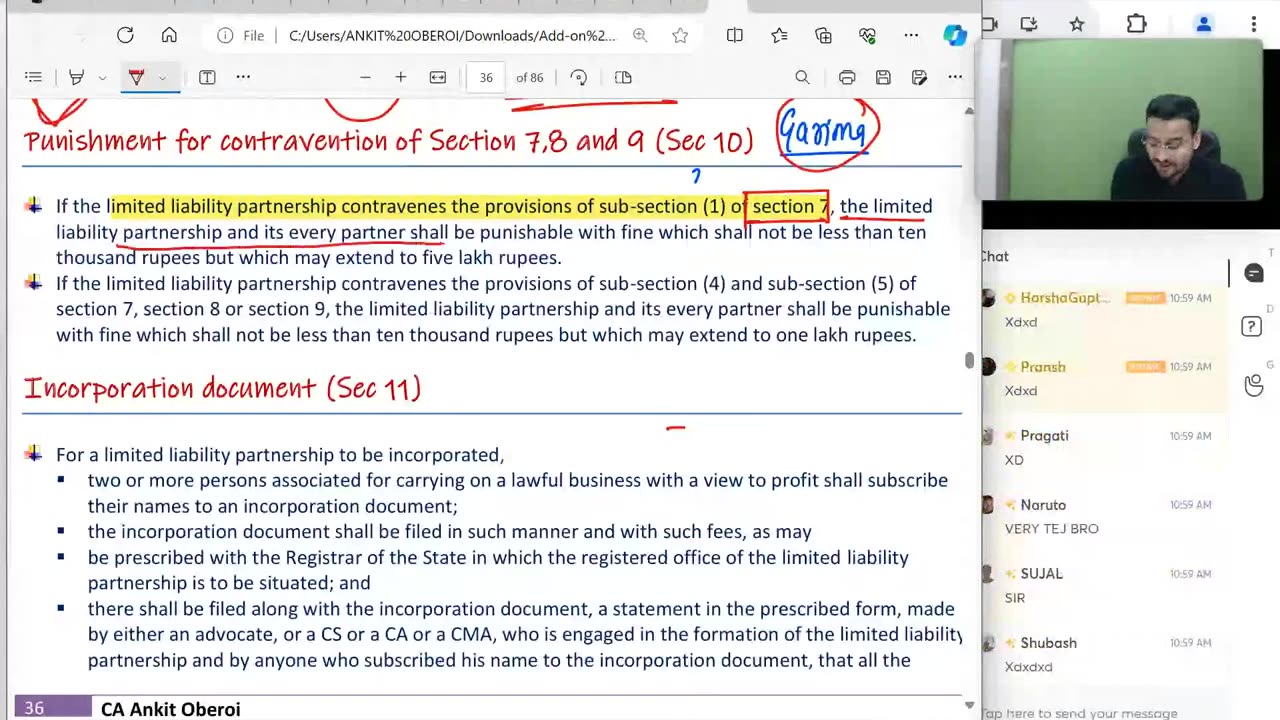Refresh the PDF page in the browser

(x=125, y=35)
